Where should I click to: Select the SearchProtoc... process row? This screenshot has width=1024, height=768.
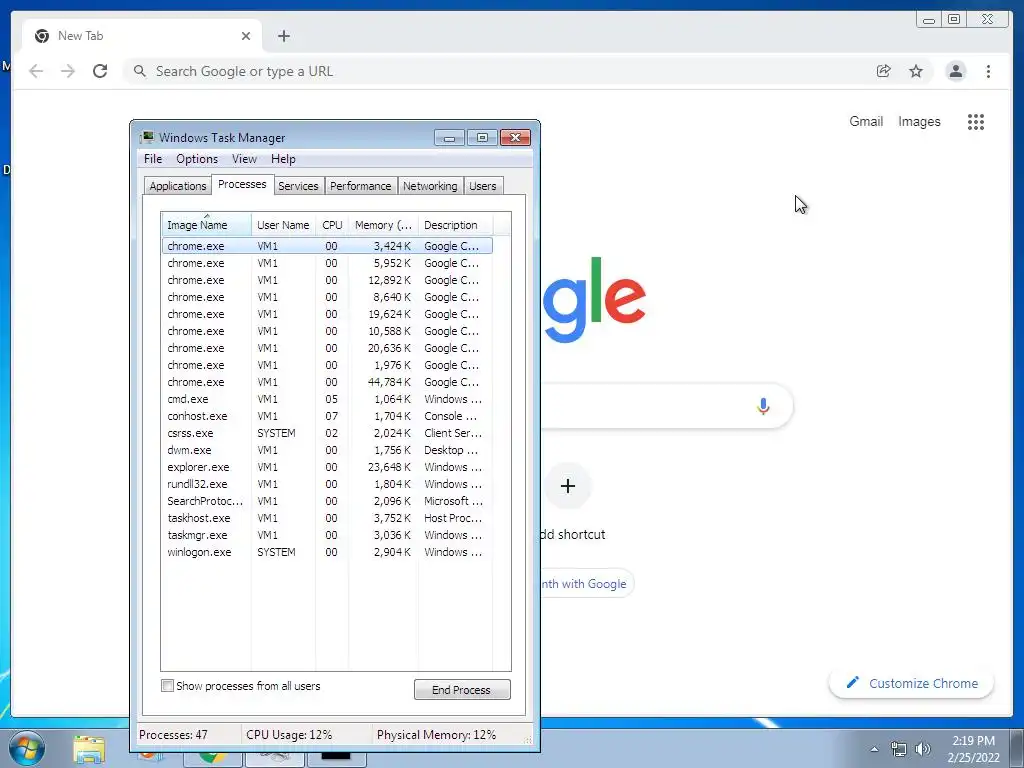tap(327, 501)
